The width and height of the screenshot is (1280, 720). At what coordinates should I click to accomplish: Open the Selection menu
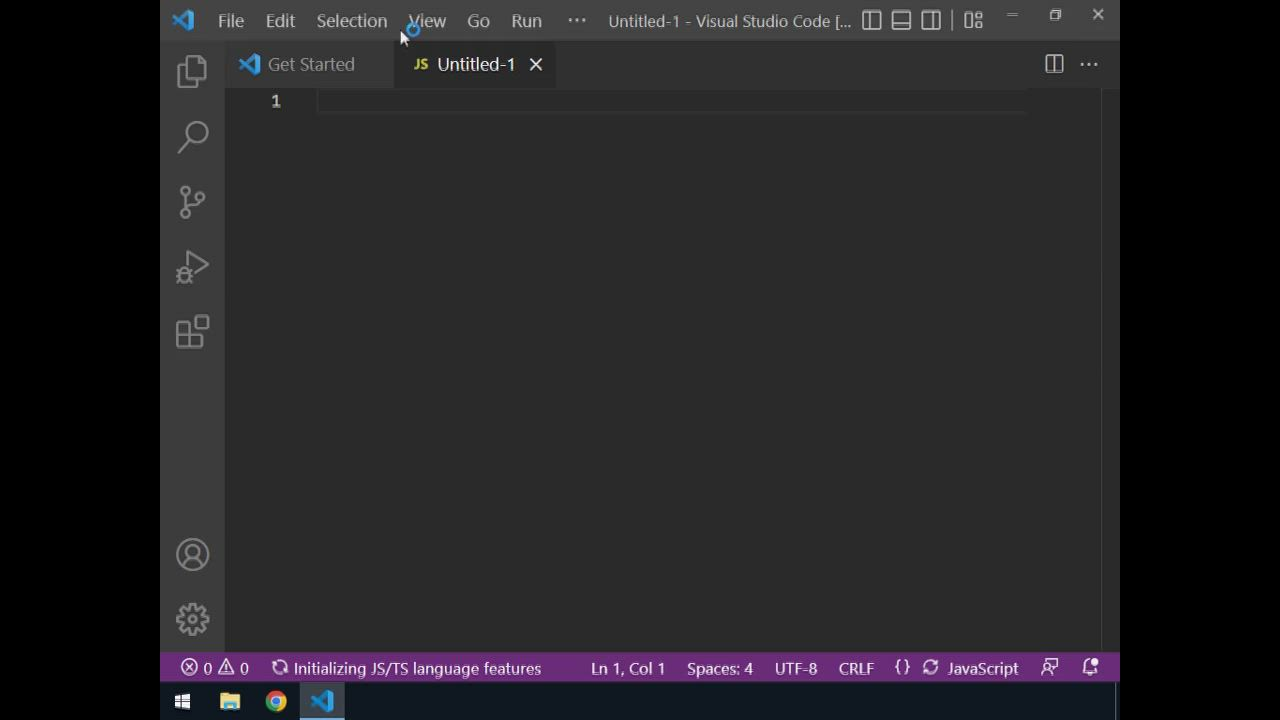(352, 21)
